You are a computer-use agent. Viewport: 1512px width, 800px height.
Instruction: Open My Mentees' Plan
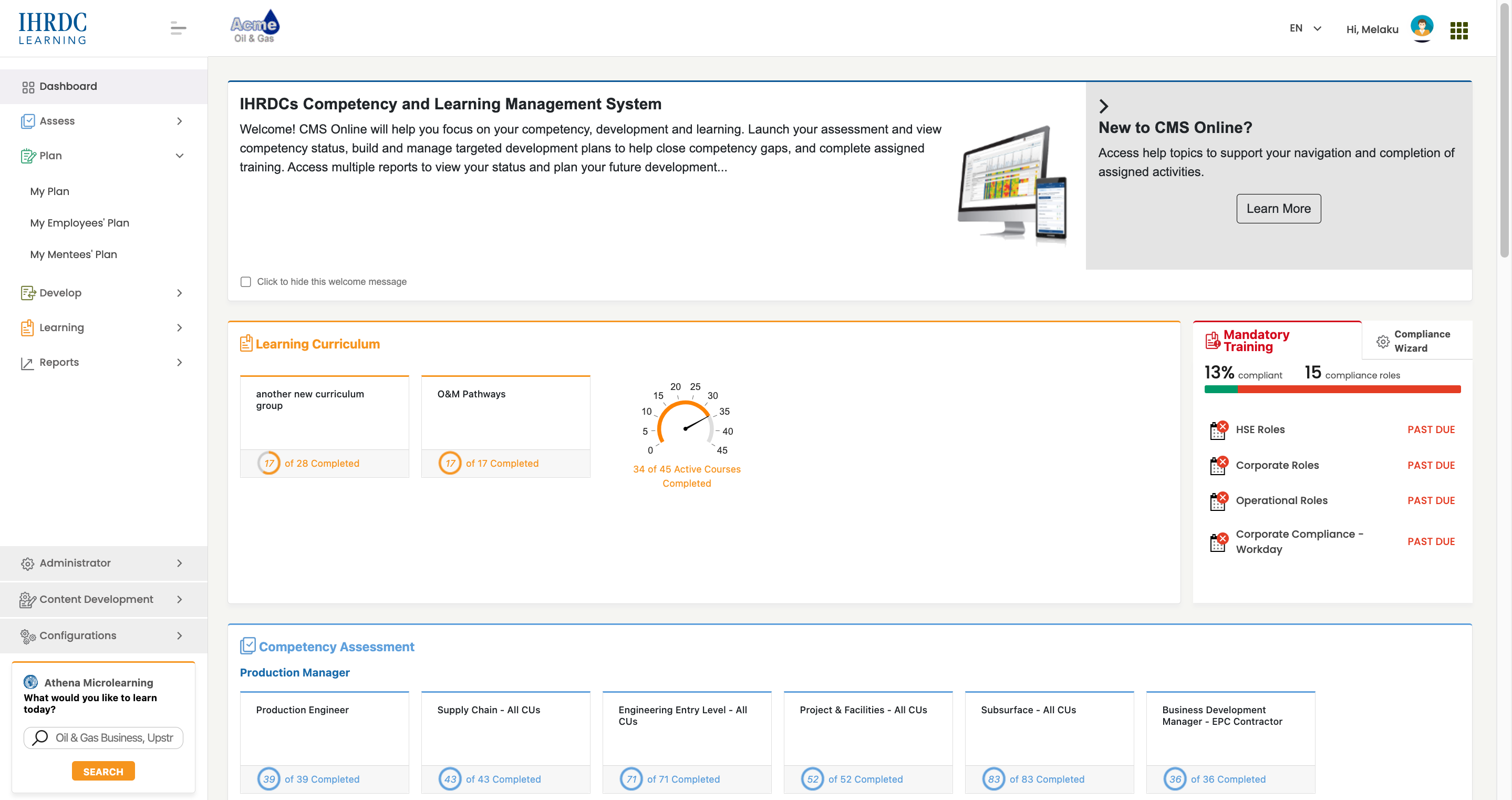(74, 254)
